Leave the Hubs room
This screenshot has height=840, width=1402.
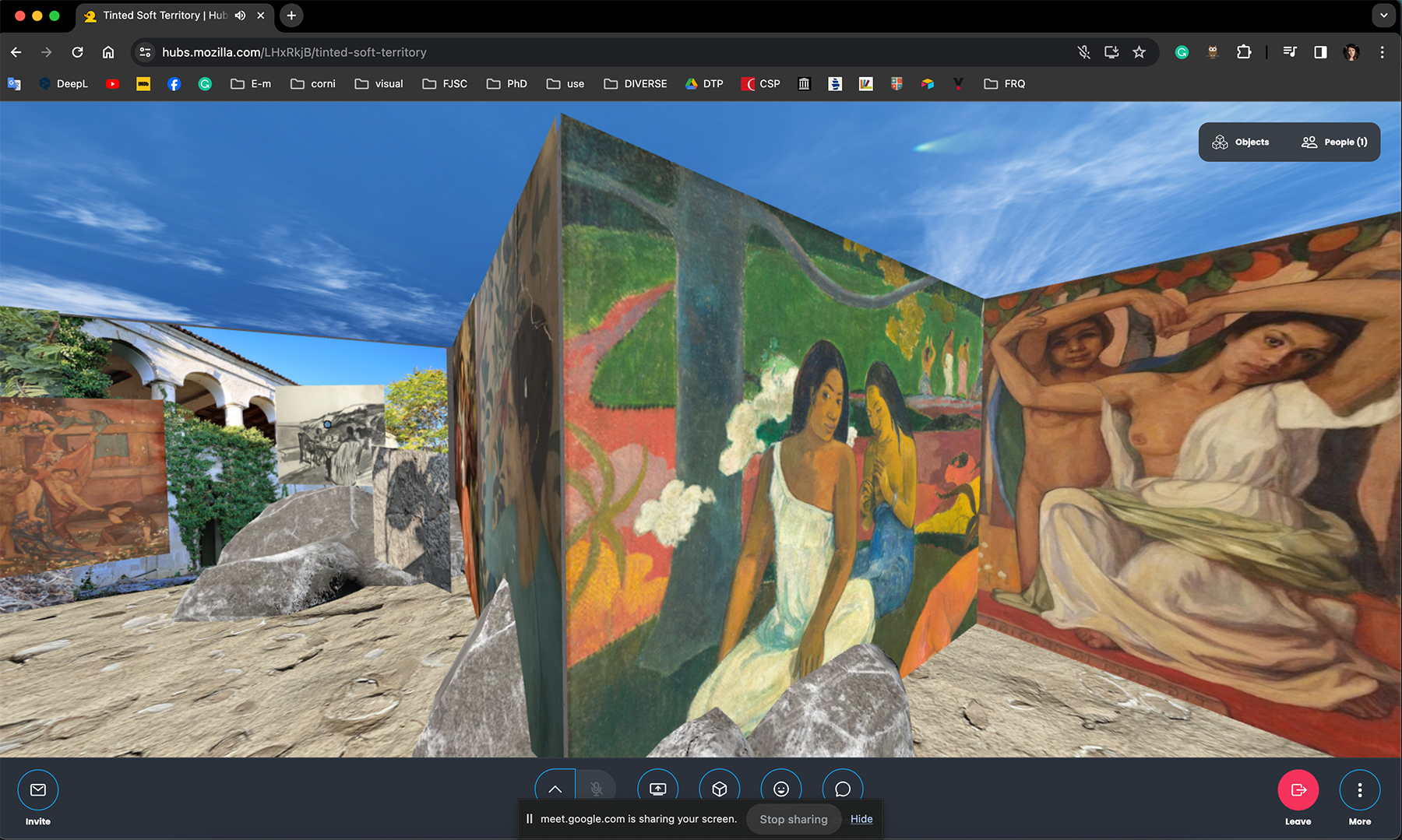[1298, 790]
